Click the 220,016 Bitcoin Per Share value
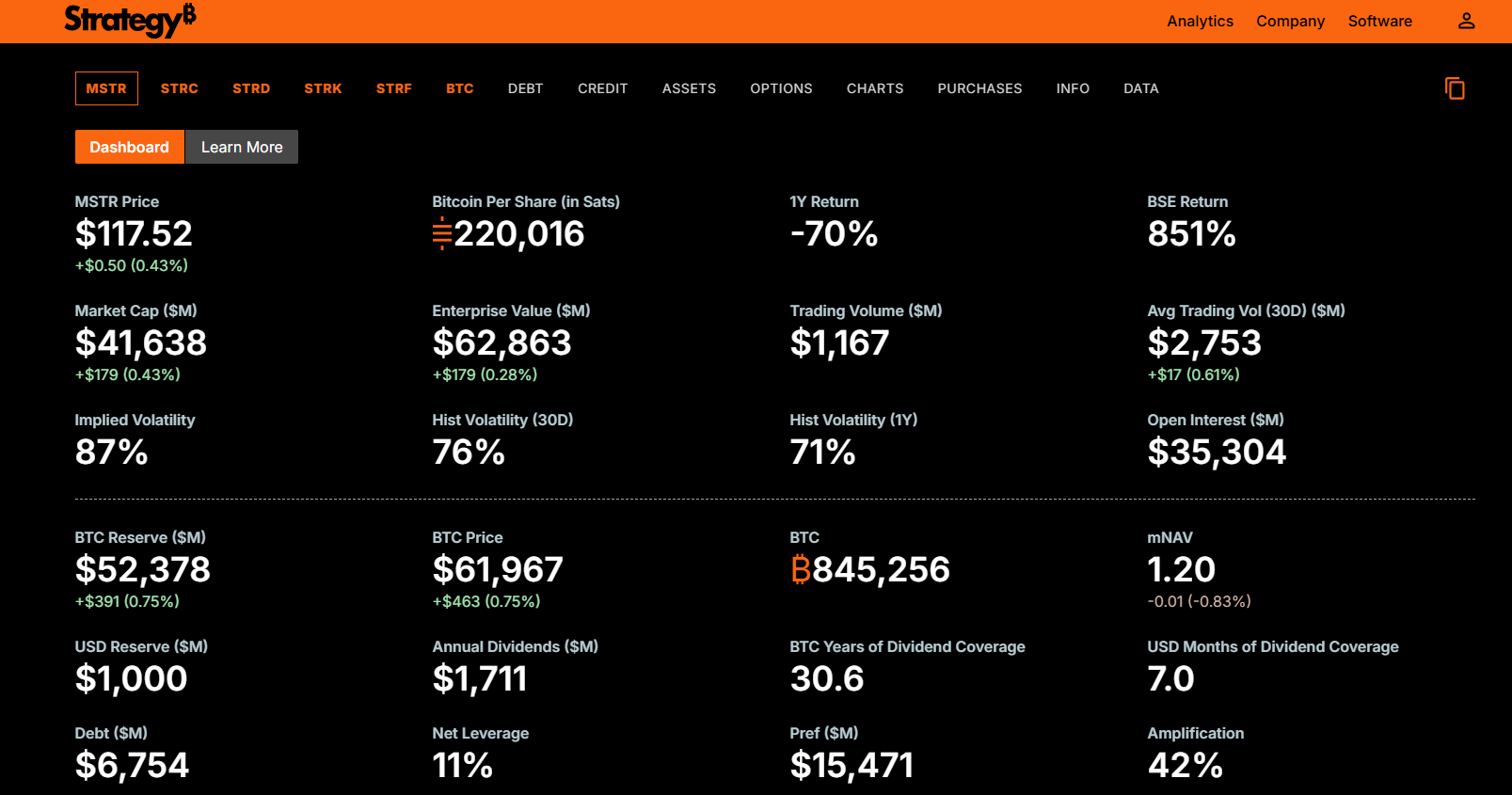This screenshot has height=795, width=1512. click(519, 233)
